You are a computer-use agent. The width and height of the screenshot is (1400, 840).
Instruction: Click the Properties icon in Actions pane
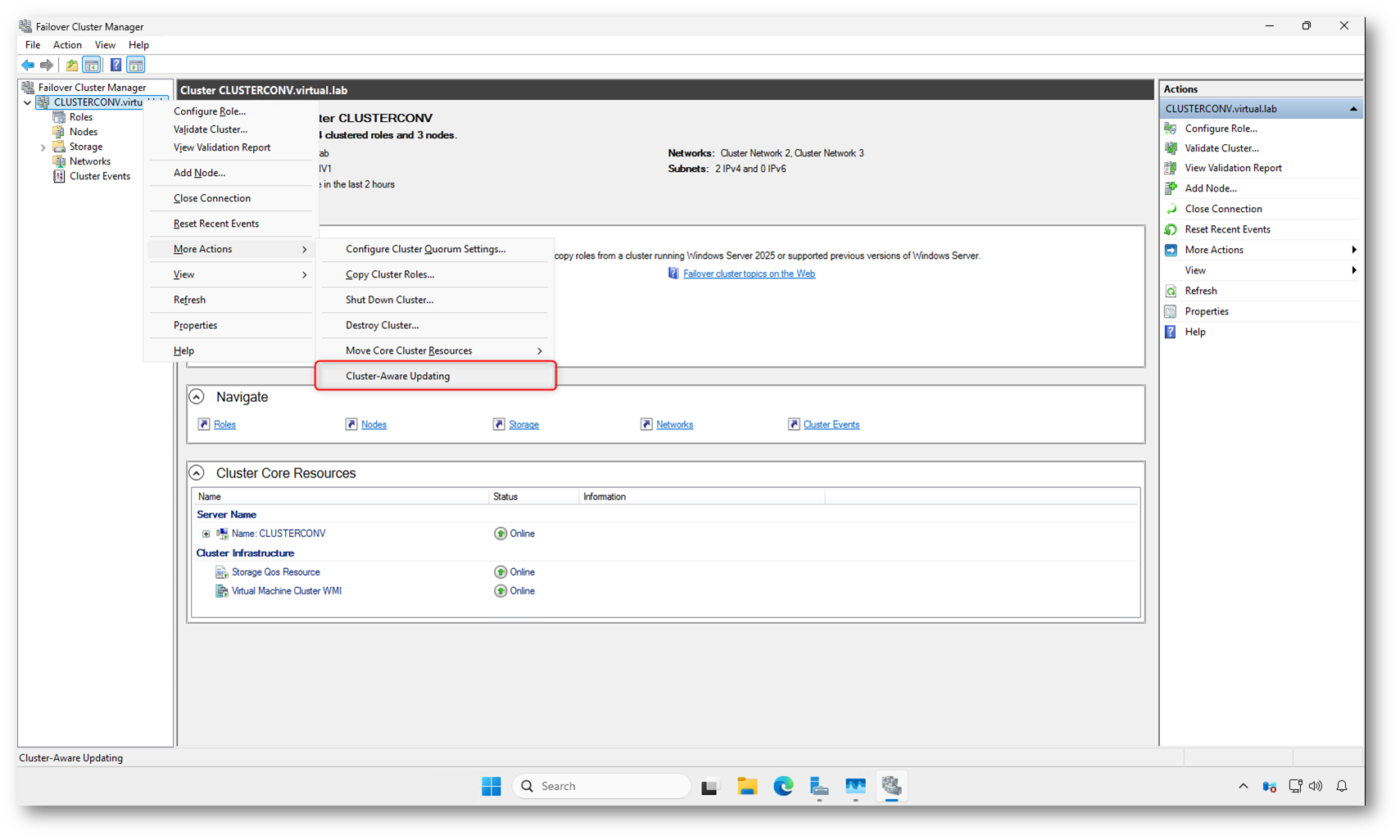pos(1171,311)
